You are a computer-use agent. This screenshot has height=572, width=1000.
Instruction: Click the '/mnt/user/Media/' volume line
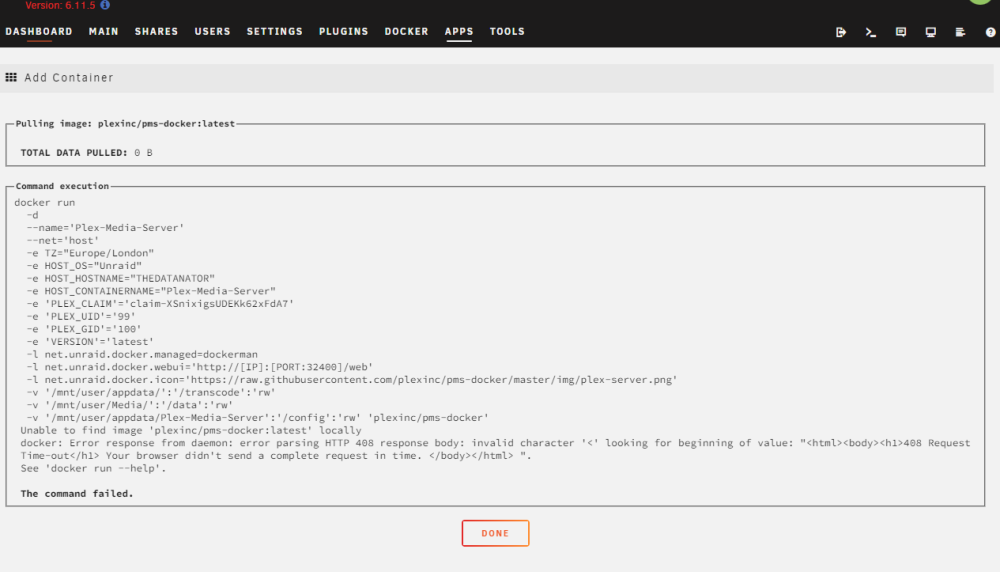[129, 405]
